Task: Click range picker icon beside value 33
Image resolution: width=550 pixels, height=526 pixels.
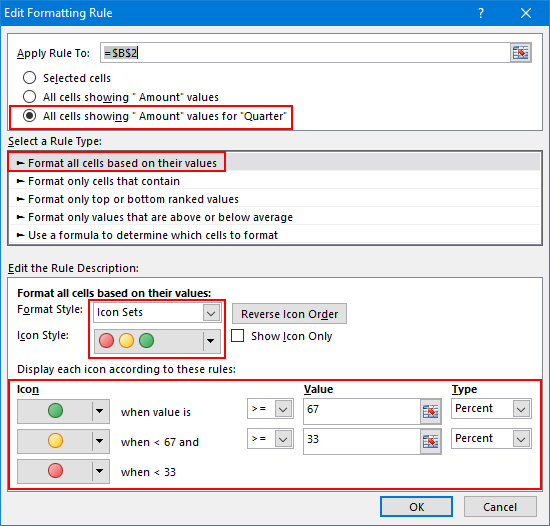Action: pos(430,441)
